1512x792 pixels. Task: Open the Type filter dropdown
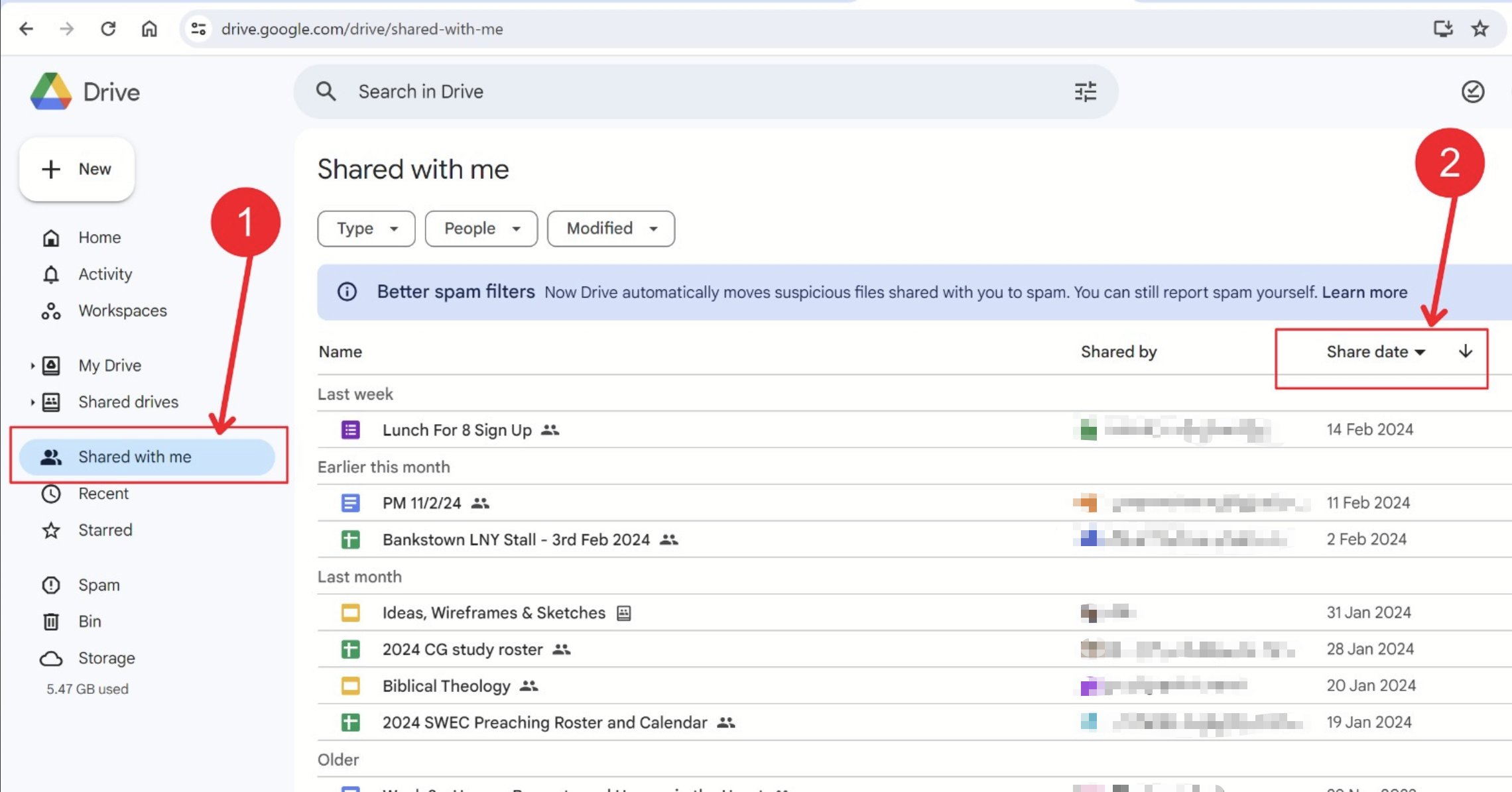click(366, 229)
